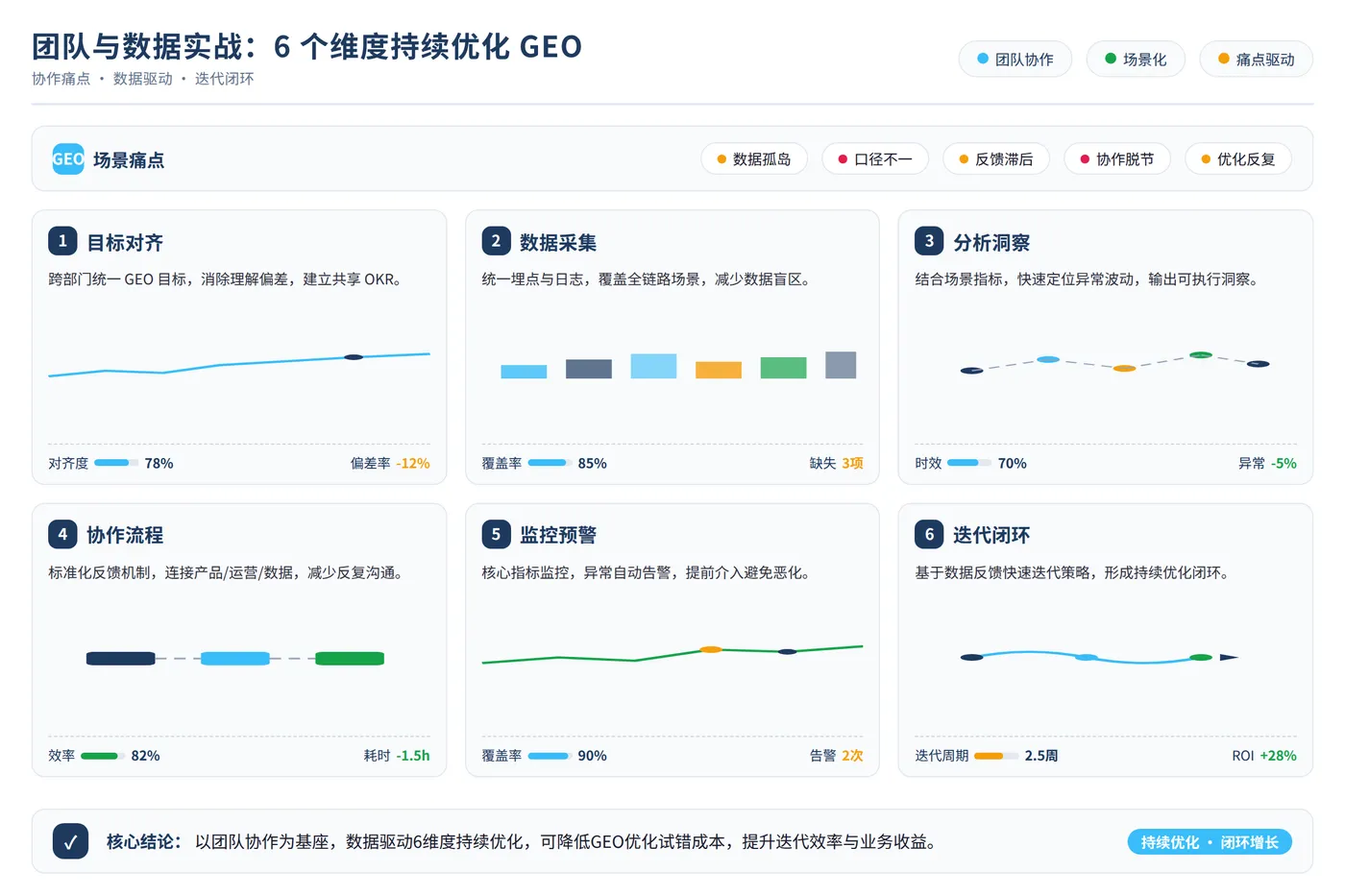Screen dimensions: 1345x896
Task: Select the 反馈滞后 pain-point tag
Action: pos(996,159)
